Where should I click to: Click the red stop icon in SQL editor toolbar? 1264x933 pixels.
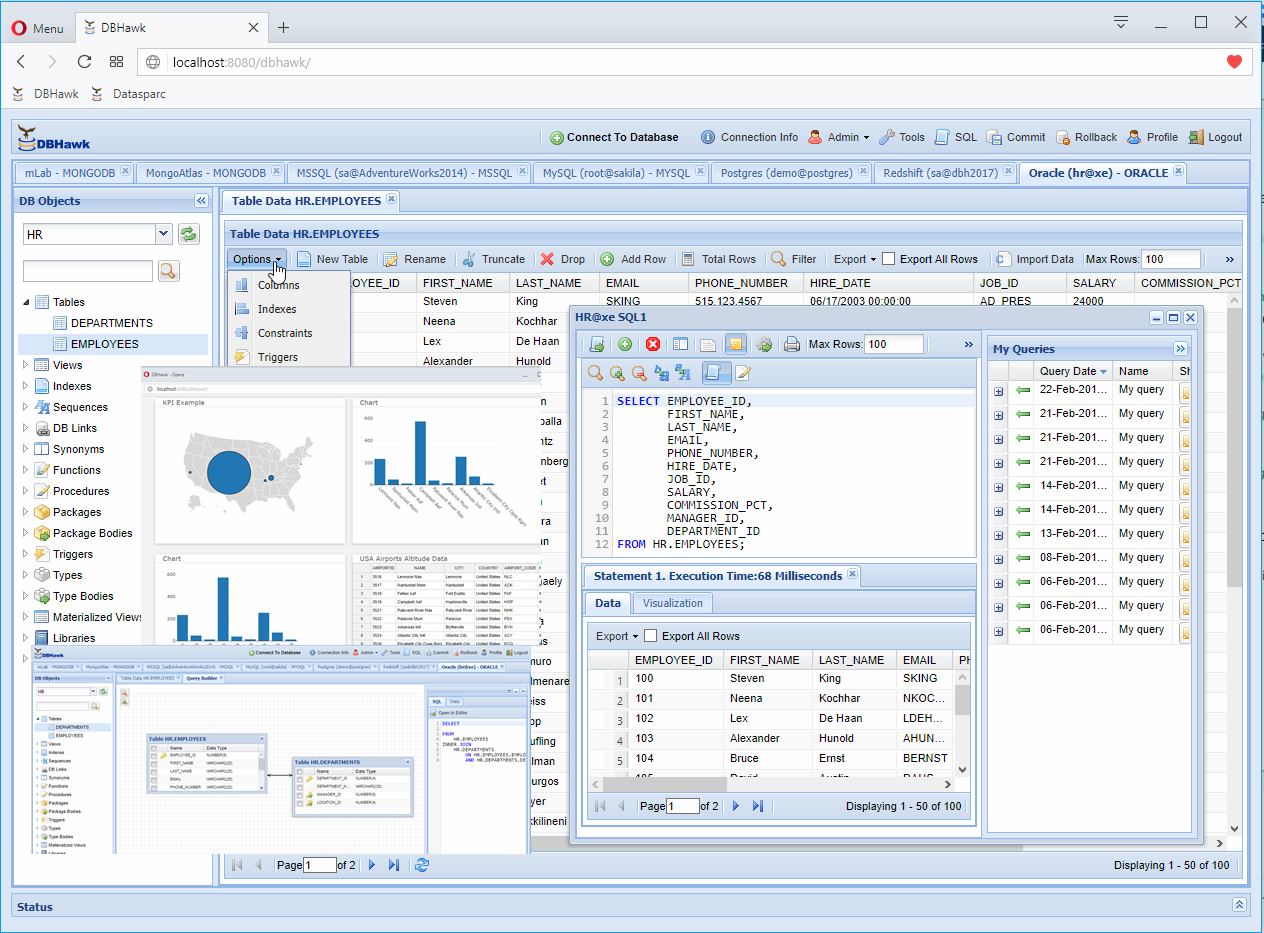[x=653, y=344]
